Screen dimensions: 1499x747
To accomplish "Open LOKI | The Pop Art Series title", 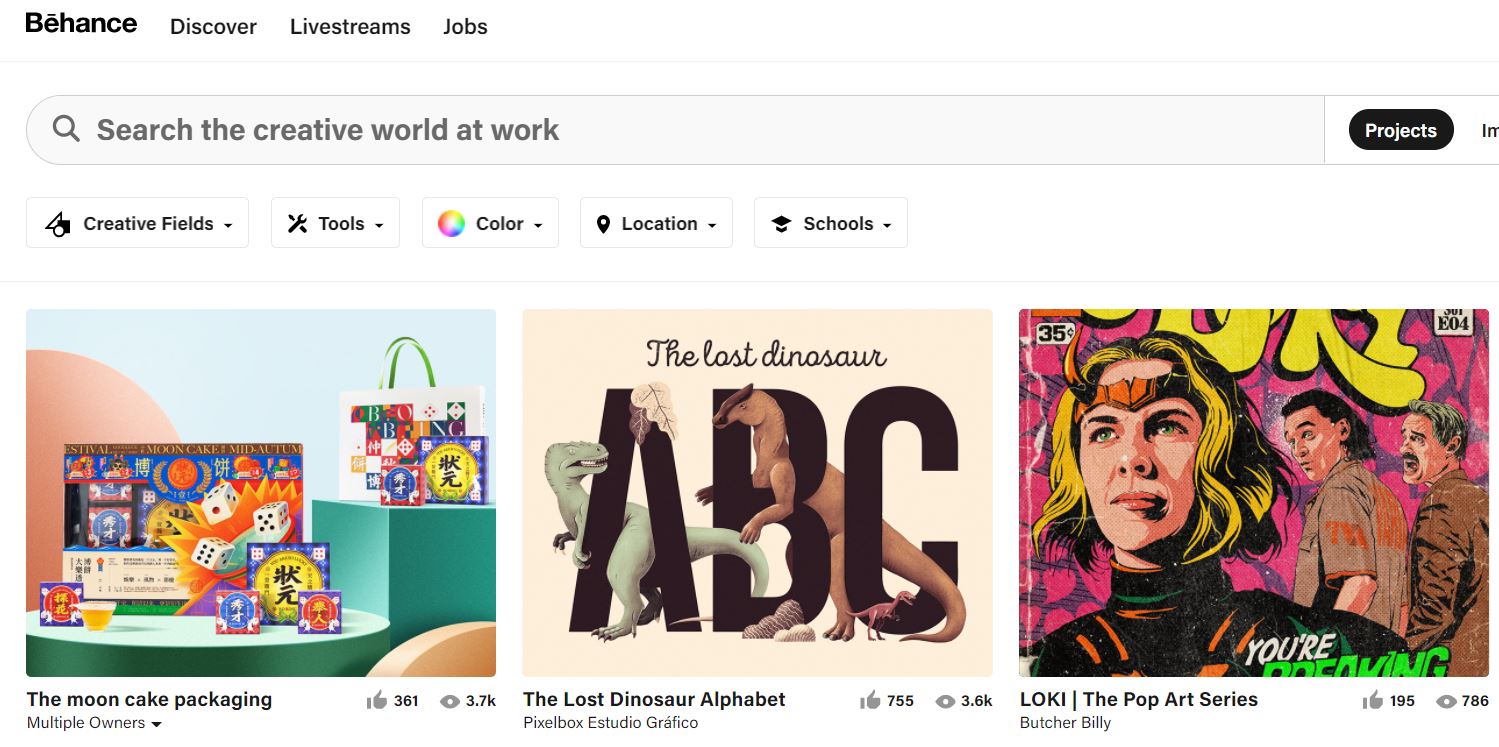I will click(1139, 699).
